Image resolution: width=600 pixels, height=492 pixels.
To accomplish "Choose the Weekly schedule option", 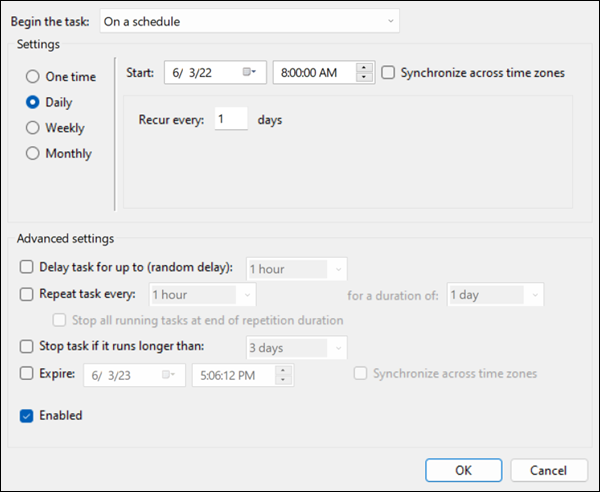I will coord(33,128).
